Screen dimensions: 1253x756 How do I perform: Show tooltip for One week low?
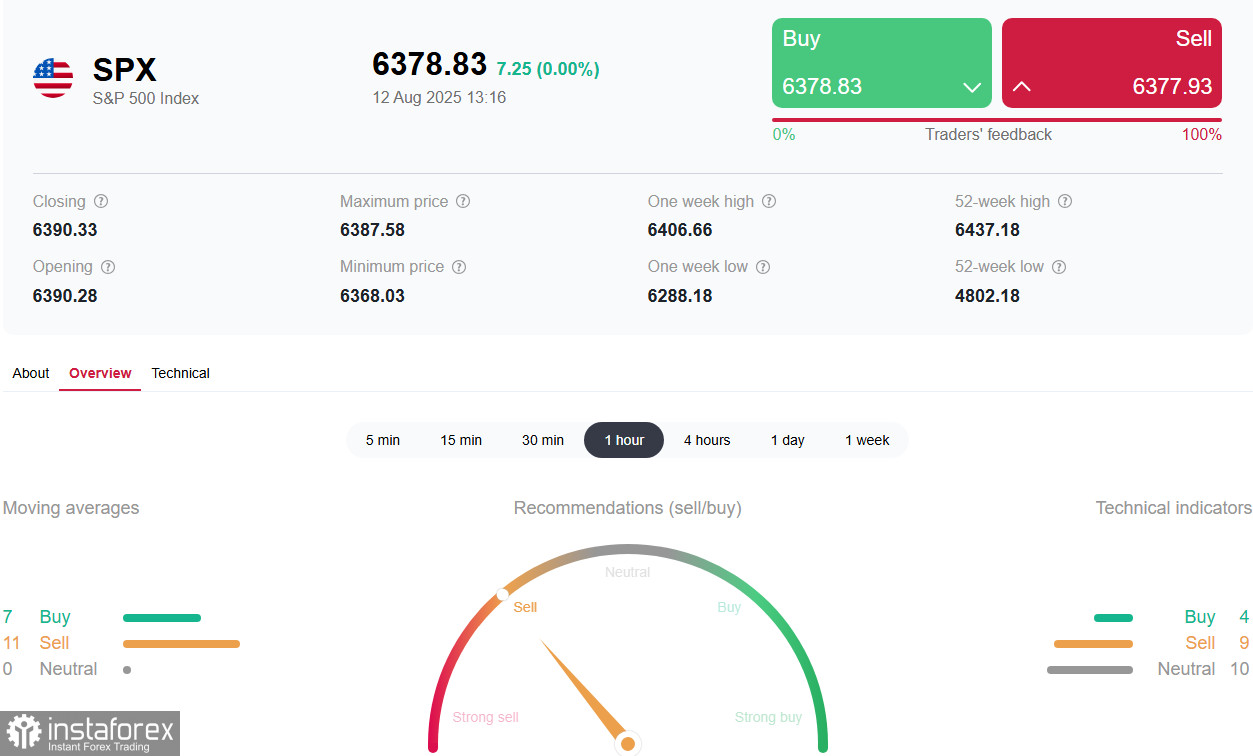coord(763,267)
